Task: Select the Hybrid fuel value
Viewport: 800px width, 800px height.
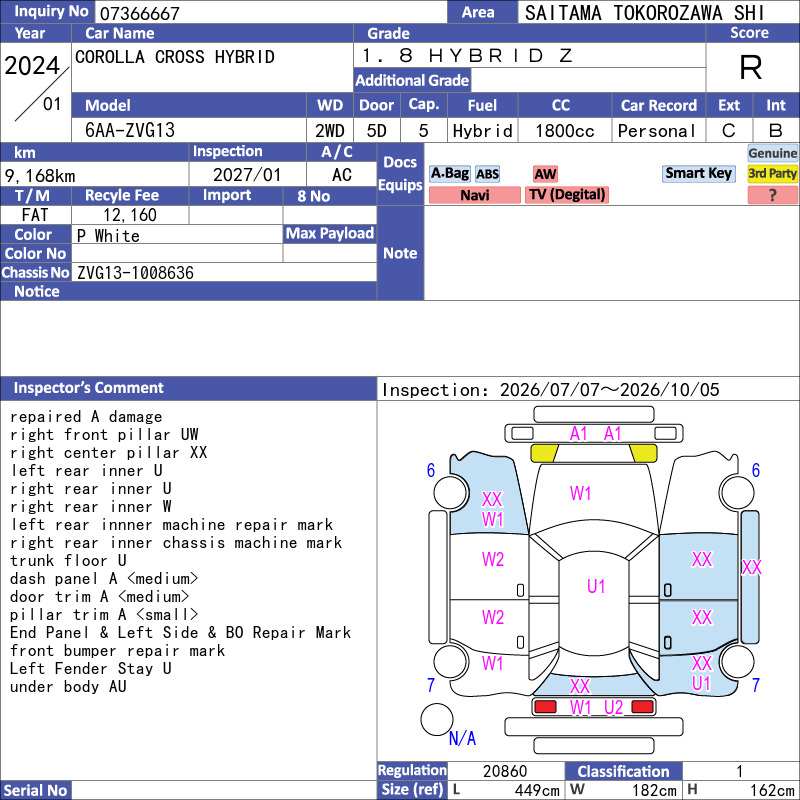Action: pos(483,131)
